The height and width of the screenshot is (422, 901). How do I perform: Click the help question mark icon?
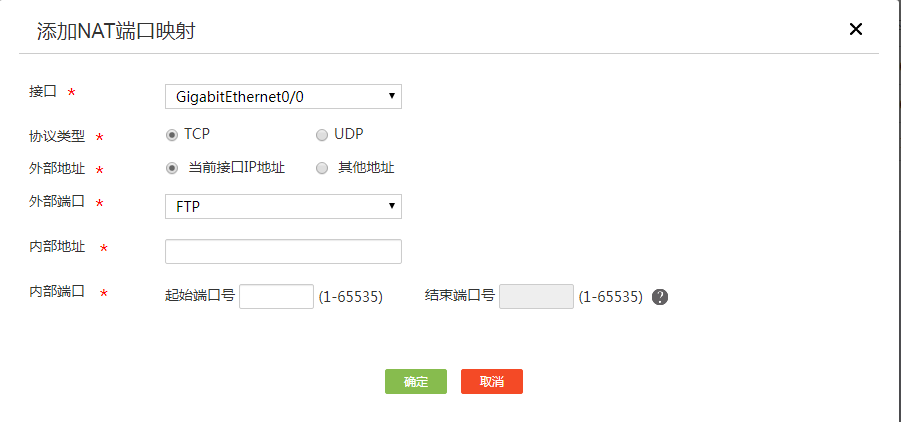tap(659, 297)
